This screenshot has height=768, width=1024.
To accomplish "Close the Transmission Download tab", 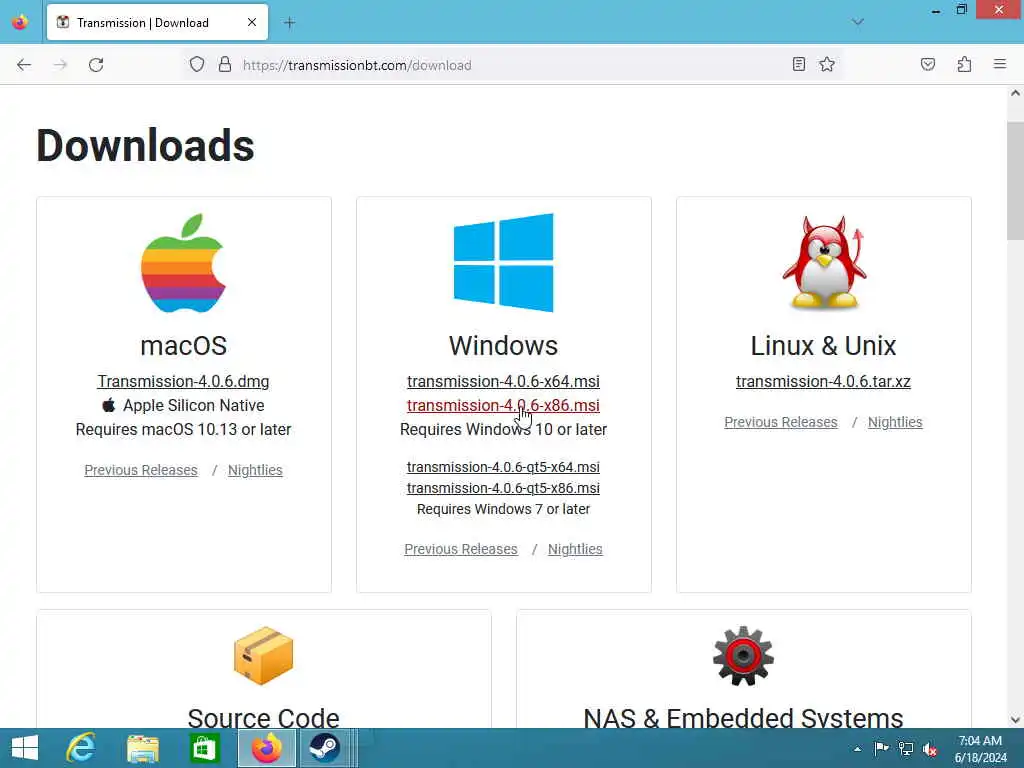I will point(252,23).
